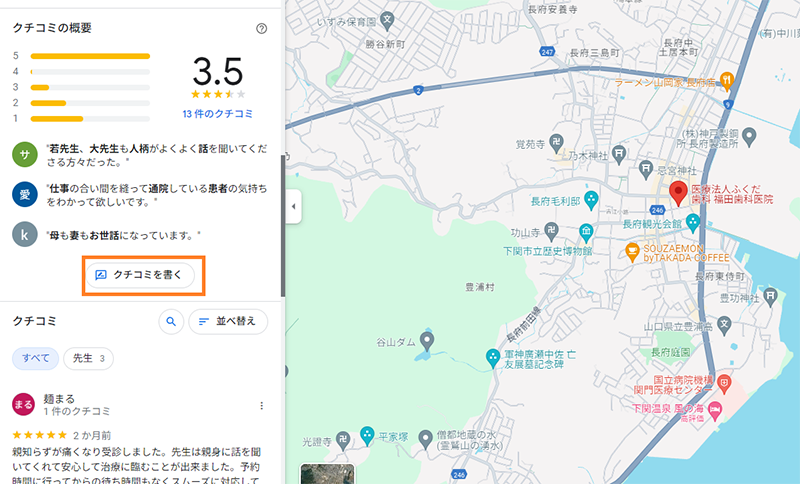Click 功山寺 temple marker
Screen dimensions: 800x484
pyautogui.click(x=551, y=232)
